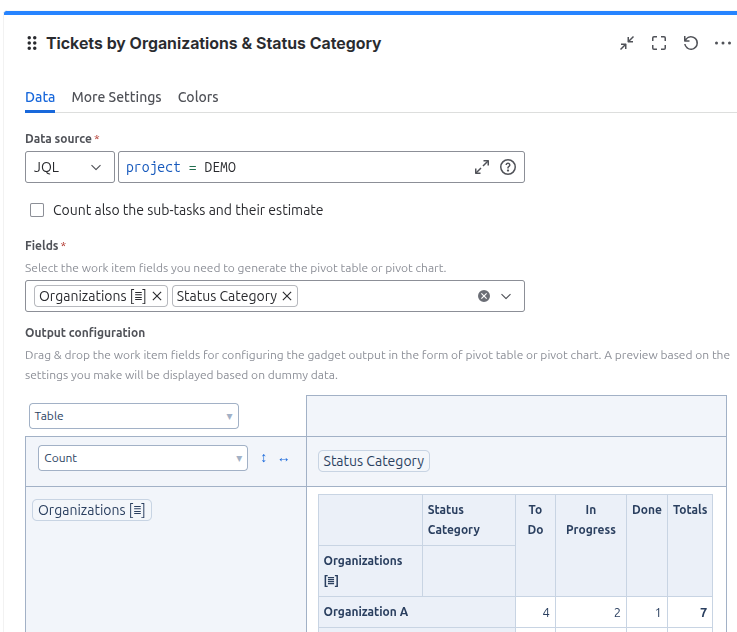The image size is (737, 632).
Task: Open the Table output type dropdown
Action: 134,416
